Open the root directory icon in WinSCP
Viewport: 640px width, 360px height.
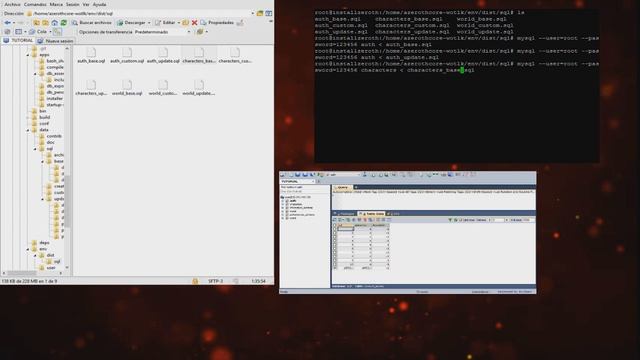pyautogui.click(x=45, y=23)
